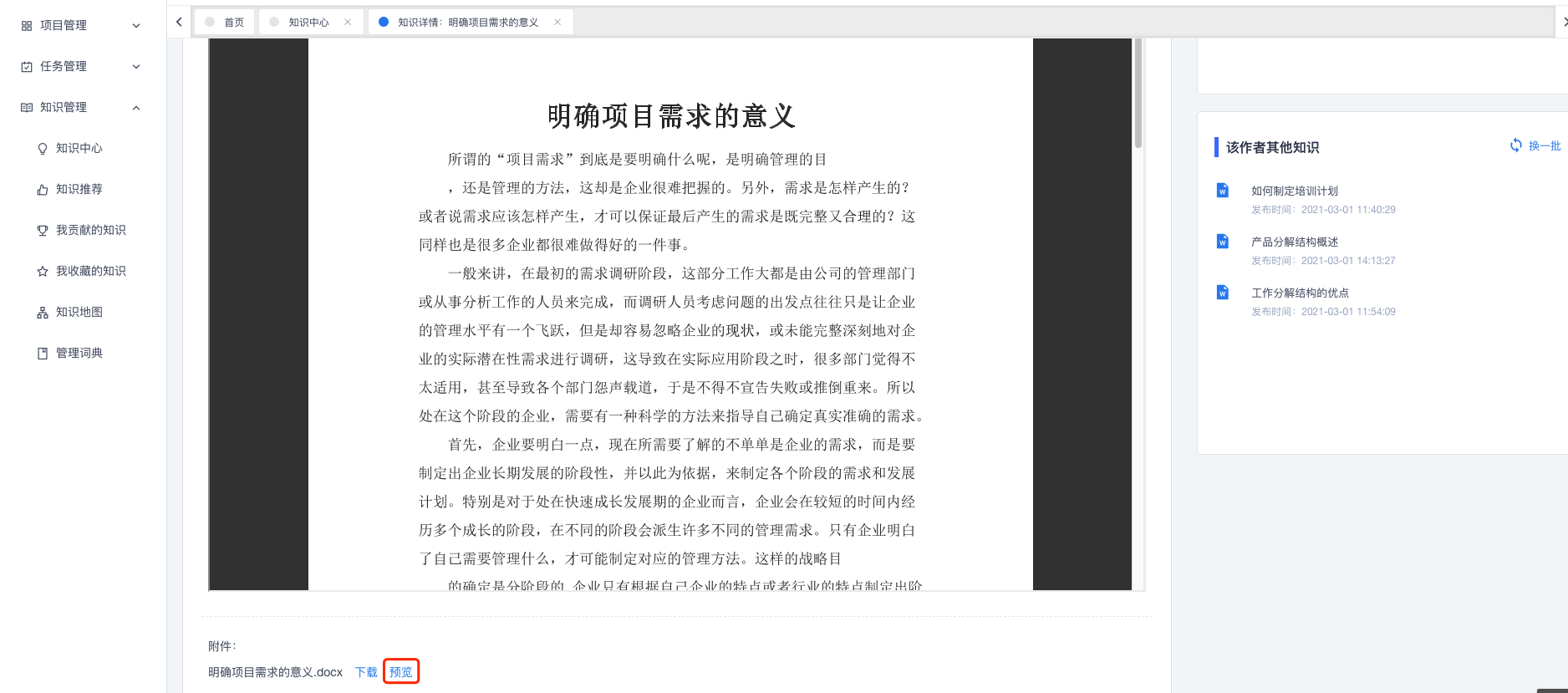The height and width of the screenshot is (693, 1568).
Task: Expand the 任务管理 menu chevron
Action: [136, 67]
